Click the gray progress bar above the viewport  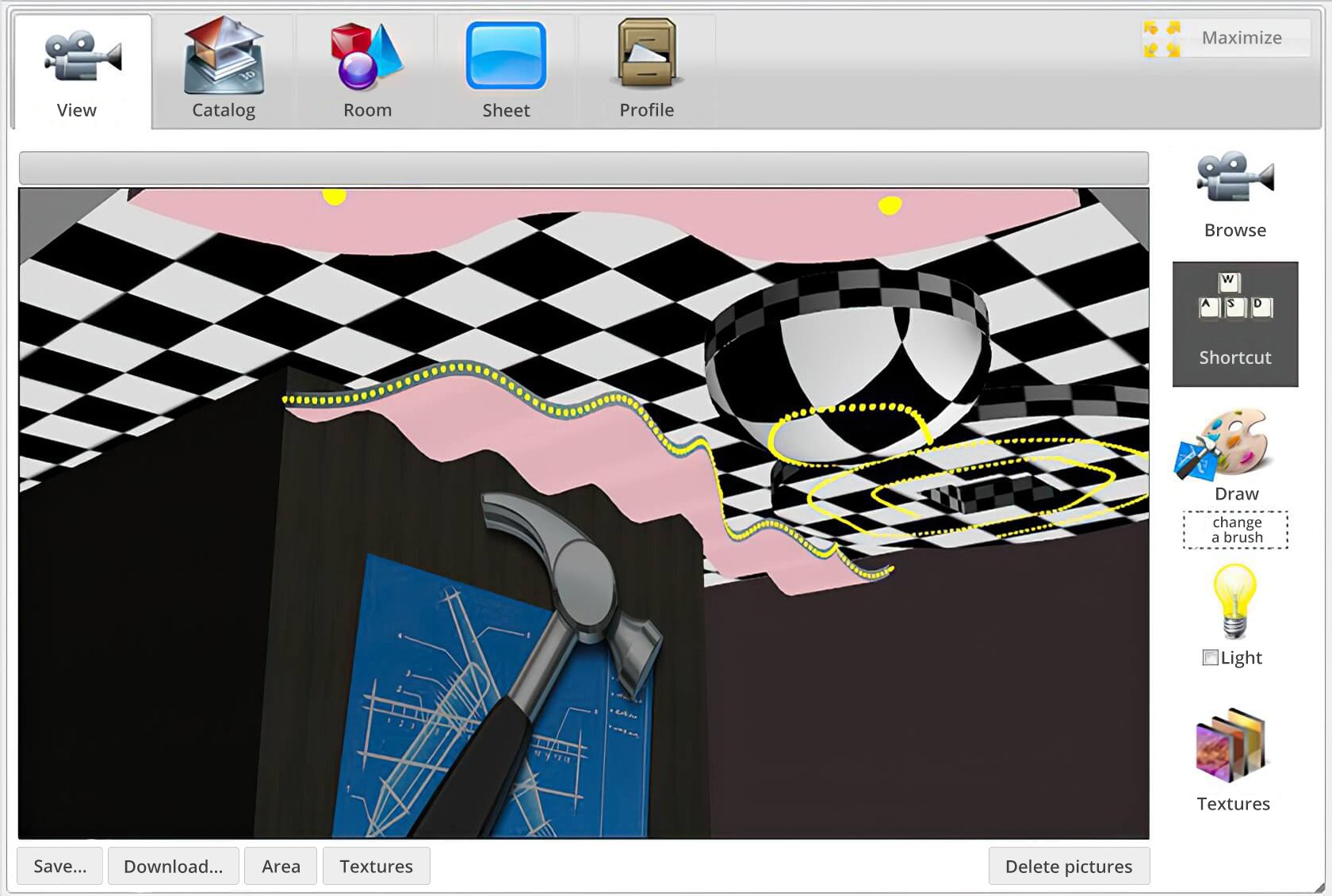tap(584, 168)
